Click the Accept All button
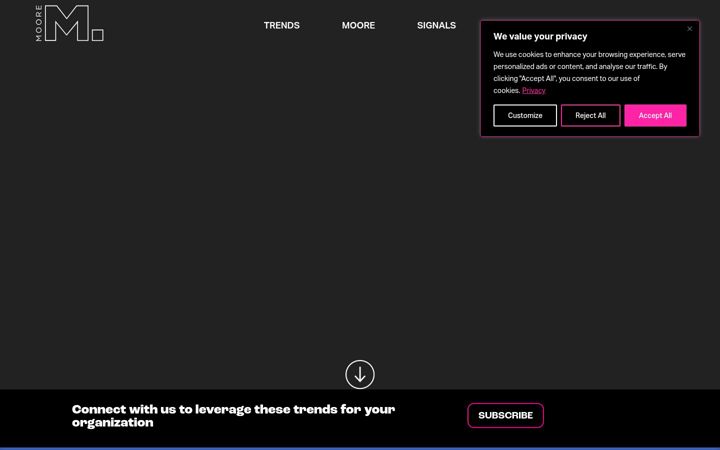 pyautogui.click(x=655, y=115)
